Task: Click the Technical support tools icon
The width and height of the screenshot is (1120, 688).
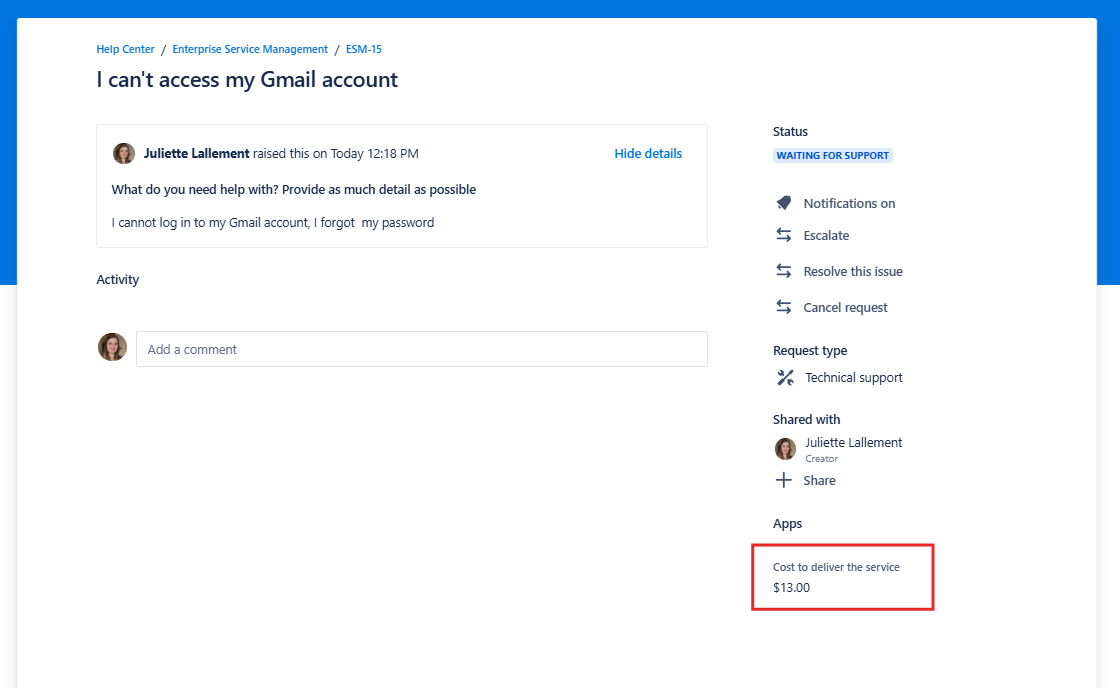Action: tap(785, 377)
